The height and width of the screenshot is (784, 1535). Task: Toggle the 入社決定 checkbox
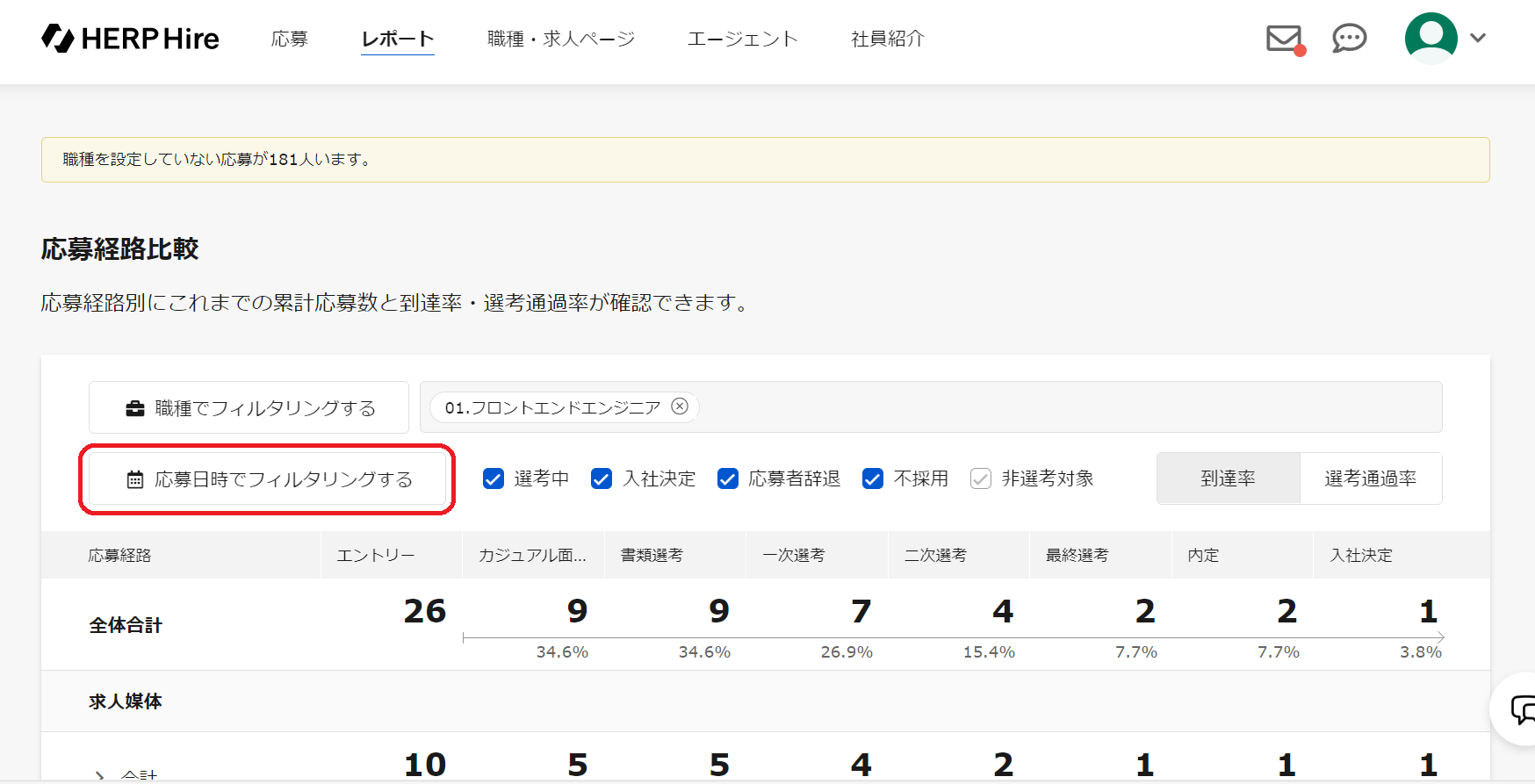tap(602, 478)
